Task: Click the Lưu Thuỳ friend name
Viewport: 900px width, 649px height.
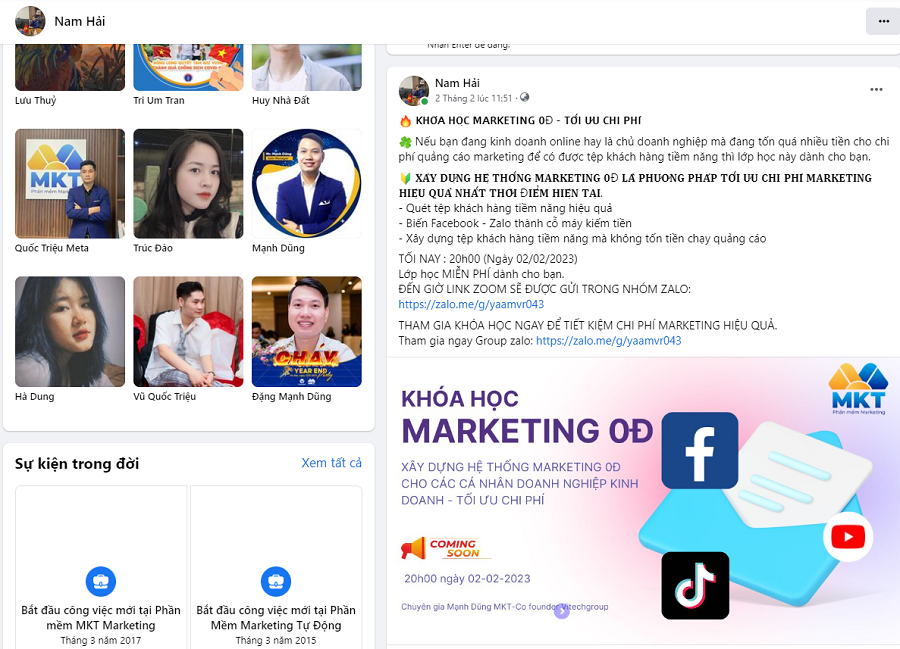Action: (x=36, y=100)
